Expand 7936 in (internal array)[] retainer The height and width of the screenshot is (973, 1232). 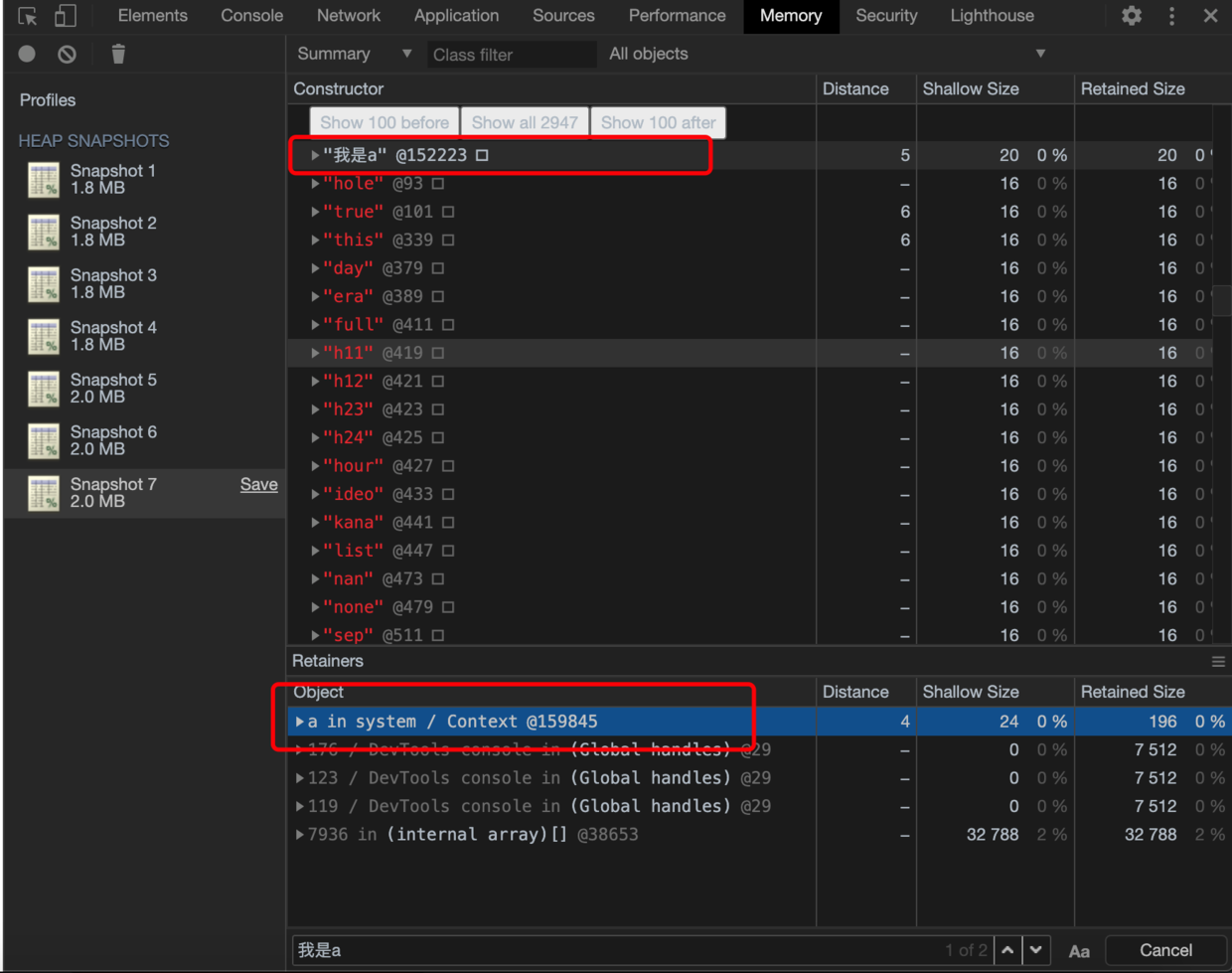pyautogui.click(x=300, y=835)
